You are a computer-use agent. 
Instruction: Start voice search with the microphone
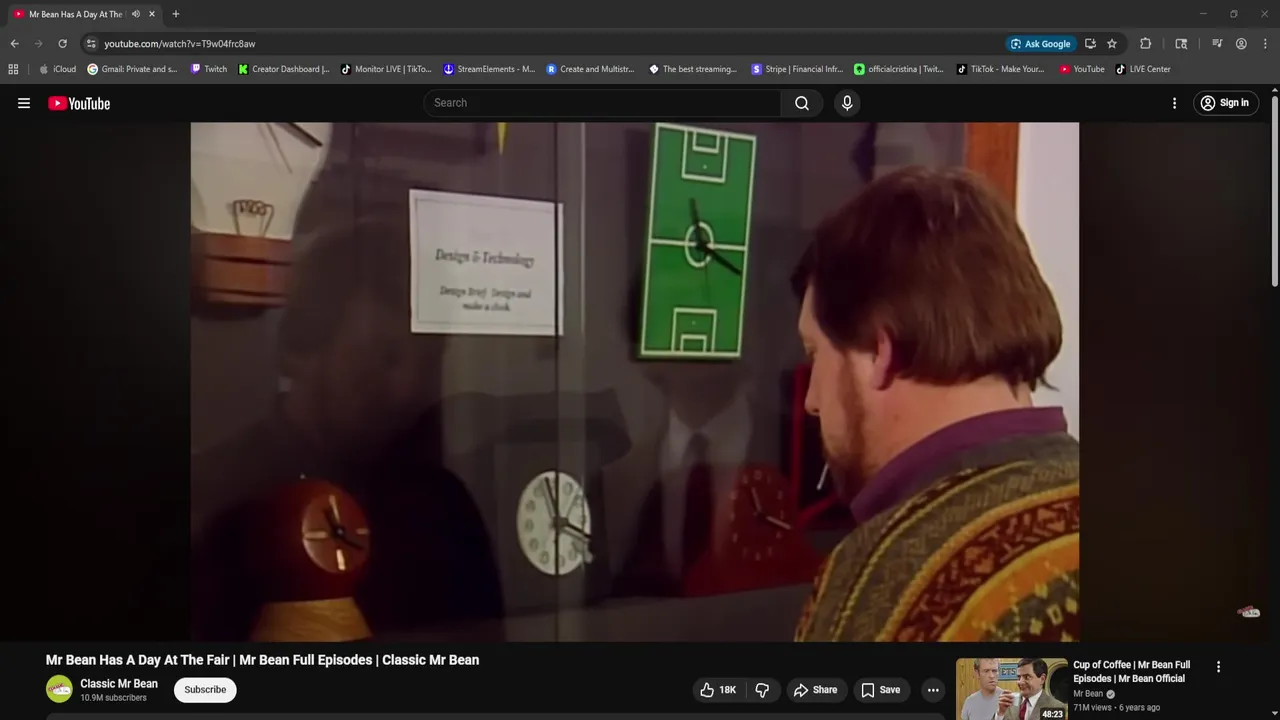[847, 103]
